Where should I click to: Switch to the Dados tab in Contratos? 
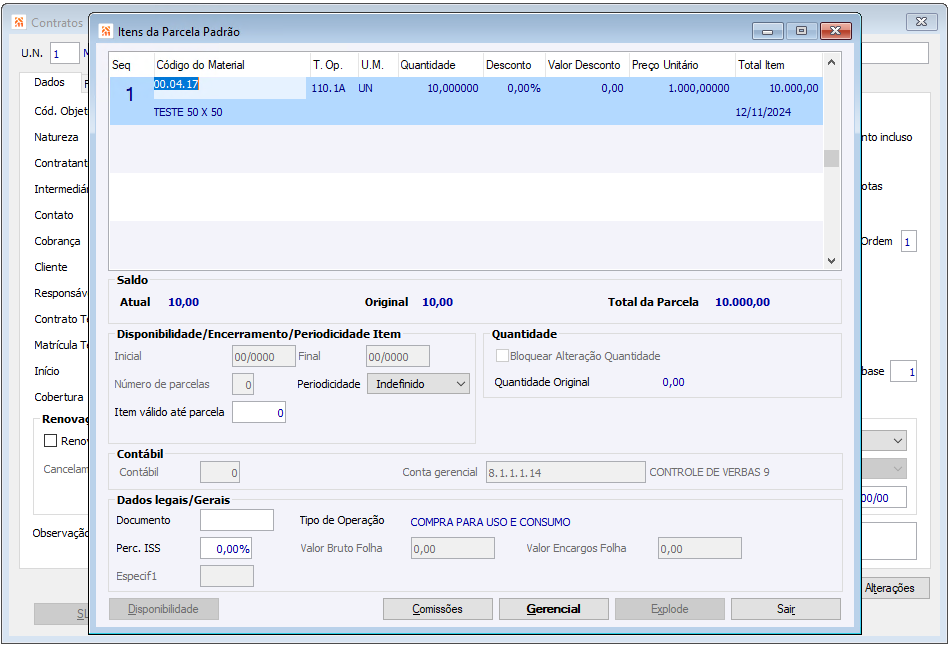pyautogui.click(x=49, y=82)
